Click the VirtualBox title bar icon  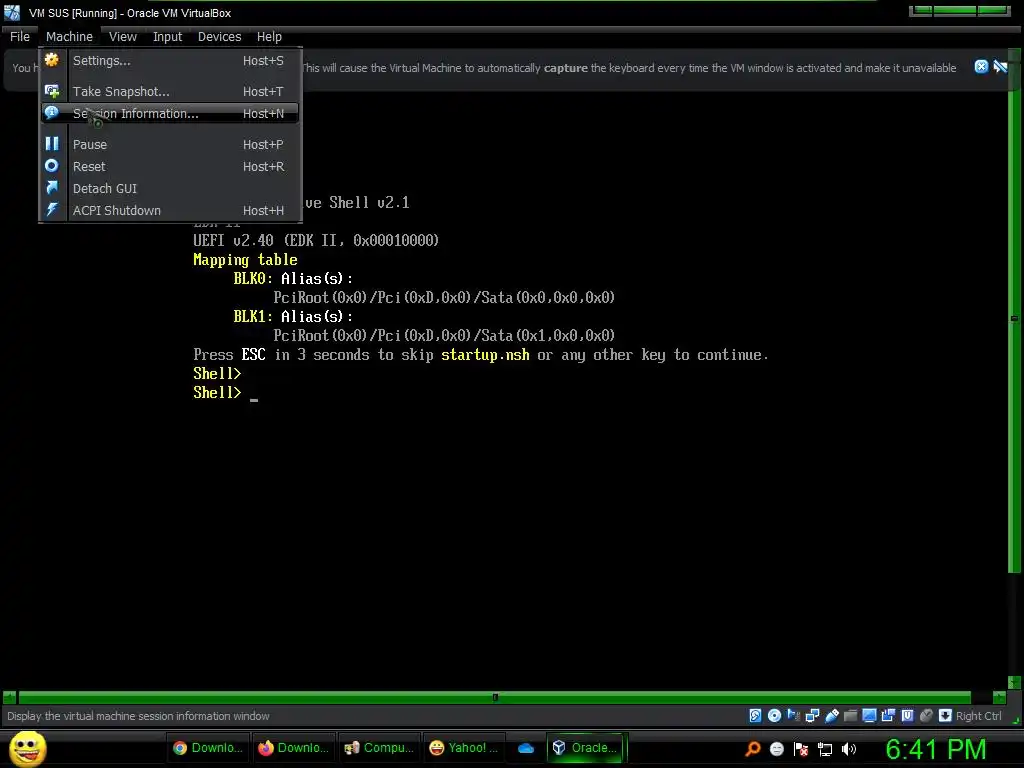[12, 12]
